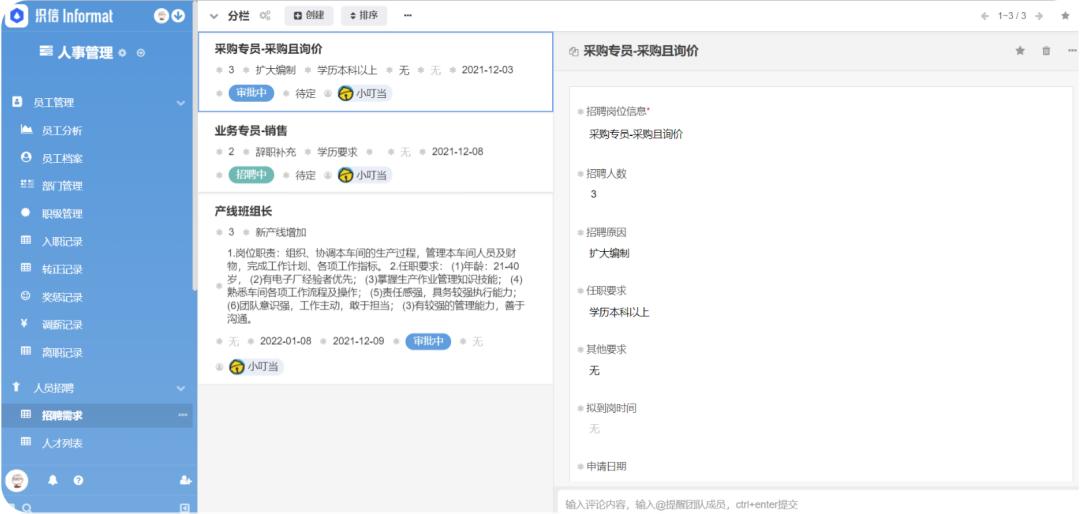
Task: Open the help question mark icon
Action: [78, 480]
